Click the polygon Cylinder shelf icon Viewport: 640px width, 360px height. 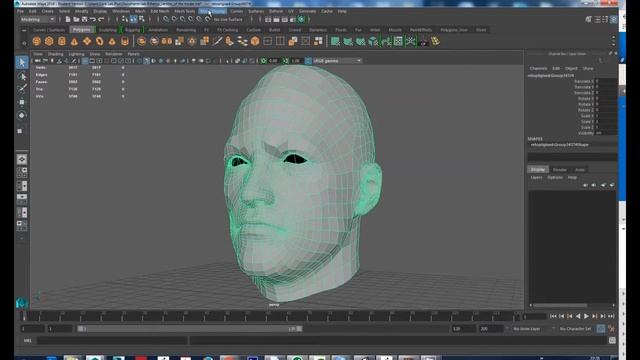coord(62,41)
